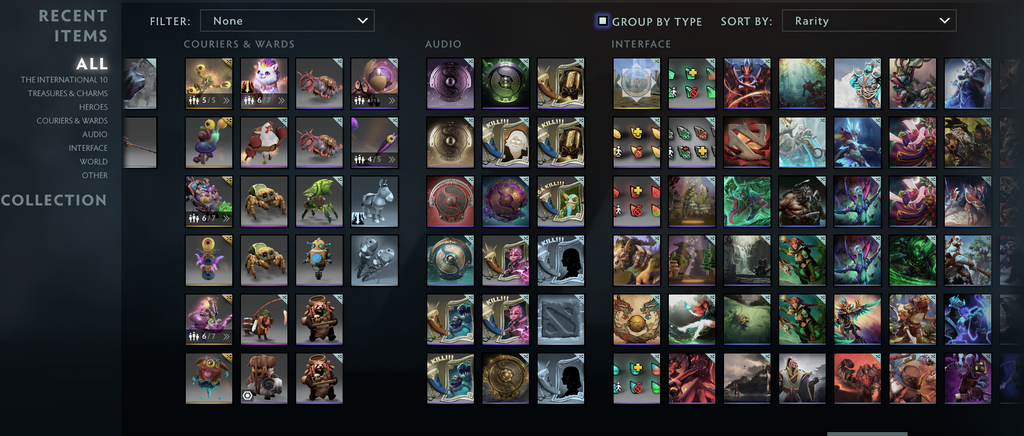This screenshot has width=1024, height=436.
Task: Expand style arrows on 5/5 courier
Action: 226,101
